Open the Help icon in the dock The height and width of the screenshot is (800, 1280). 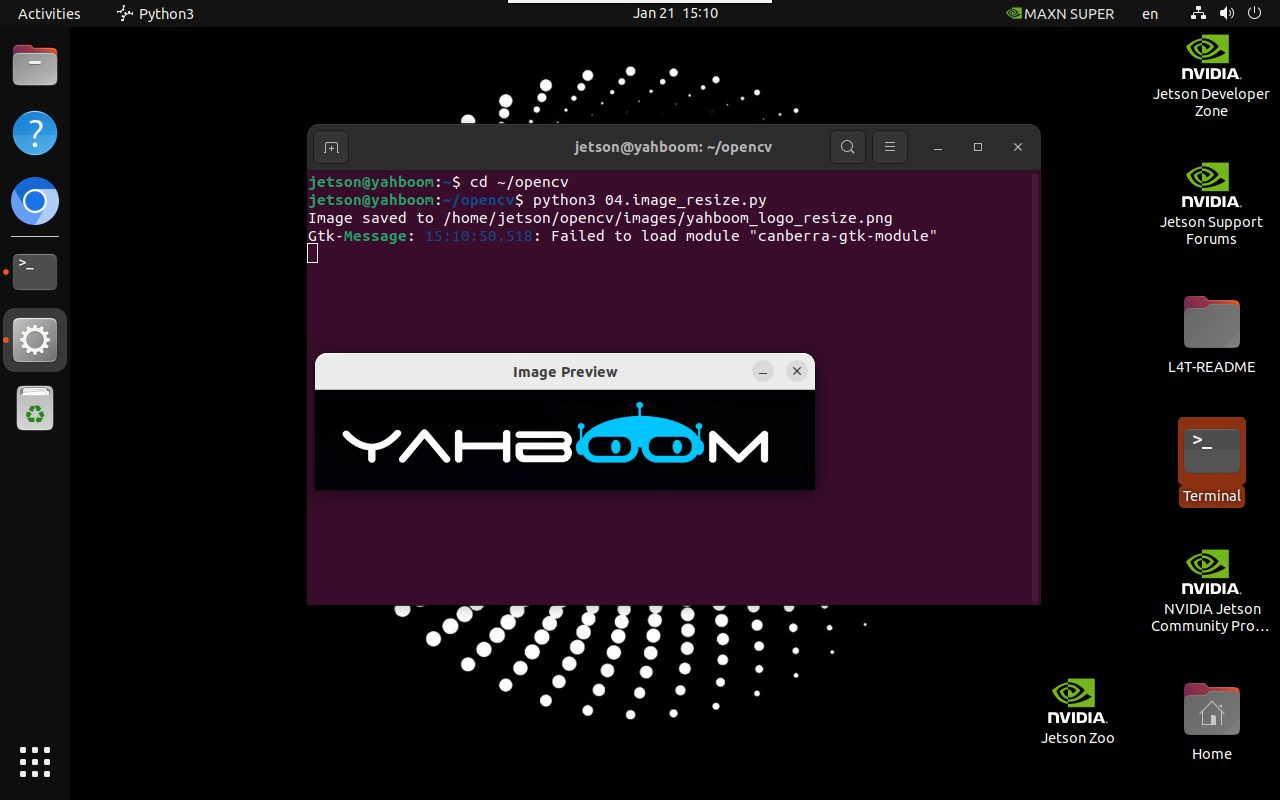click(35, 133)
